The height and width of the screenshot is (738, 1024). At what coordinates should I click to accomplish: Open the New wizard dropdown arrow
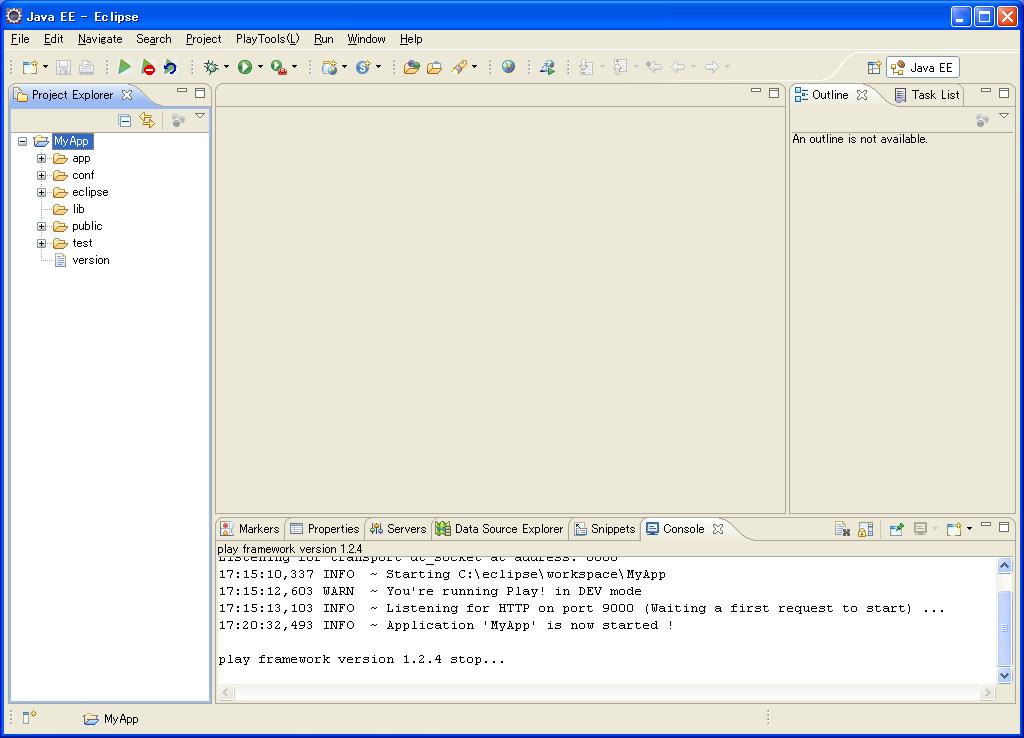coord(45,67)
